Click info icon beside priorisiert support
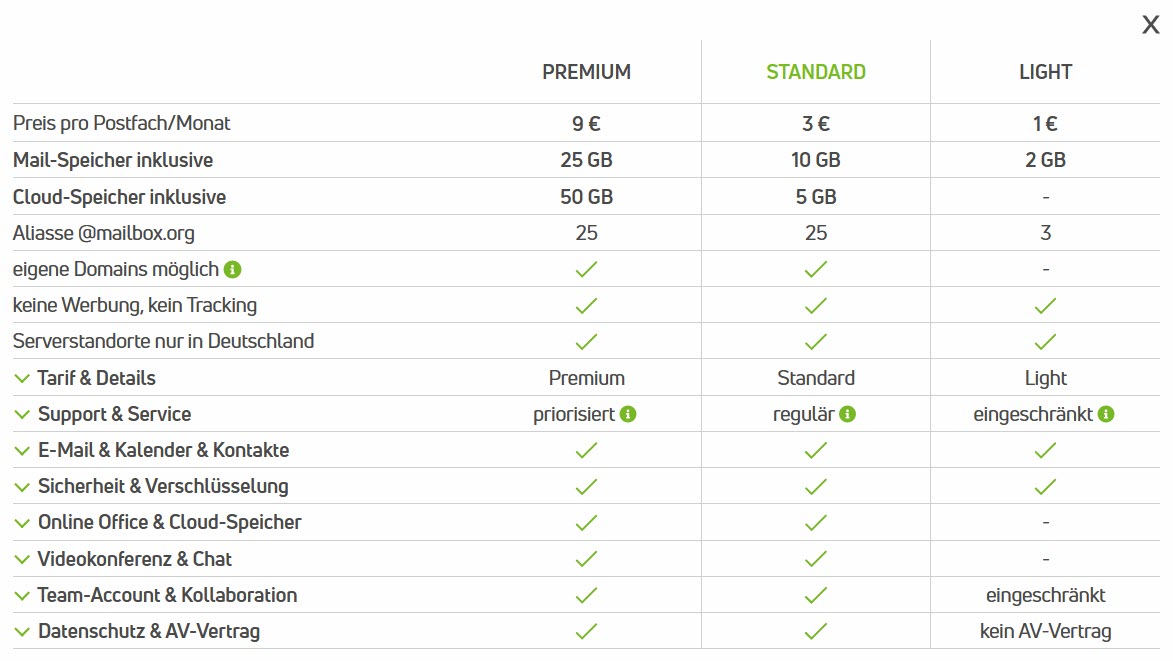Screen dimensions: 1173x661 628,414
